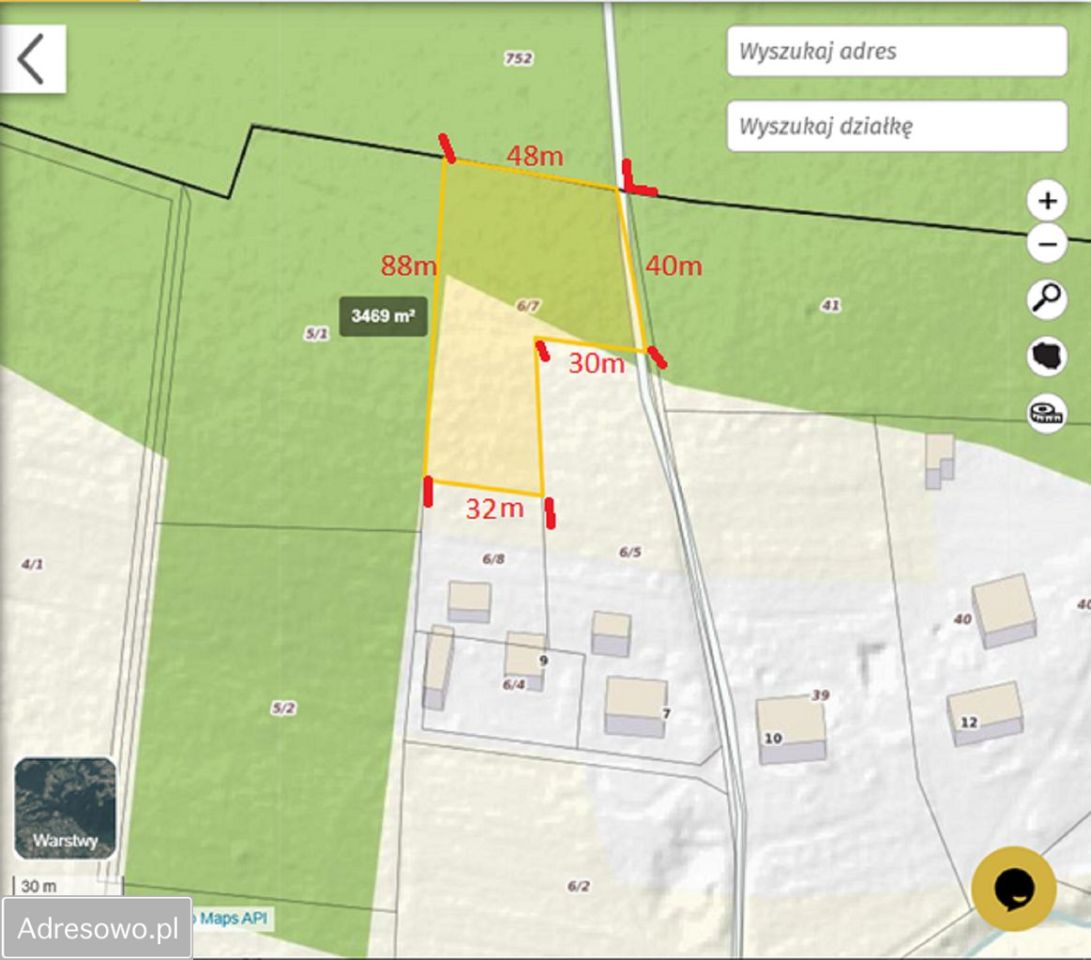1091x960 pixels.
Task: Focus the 'Wyszukaj adres' search field
Action: tap(897, 51)
